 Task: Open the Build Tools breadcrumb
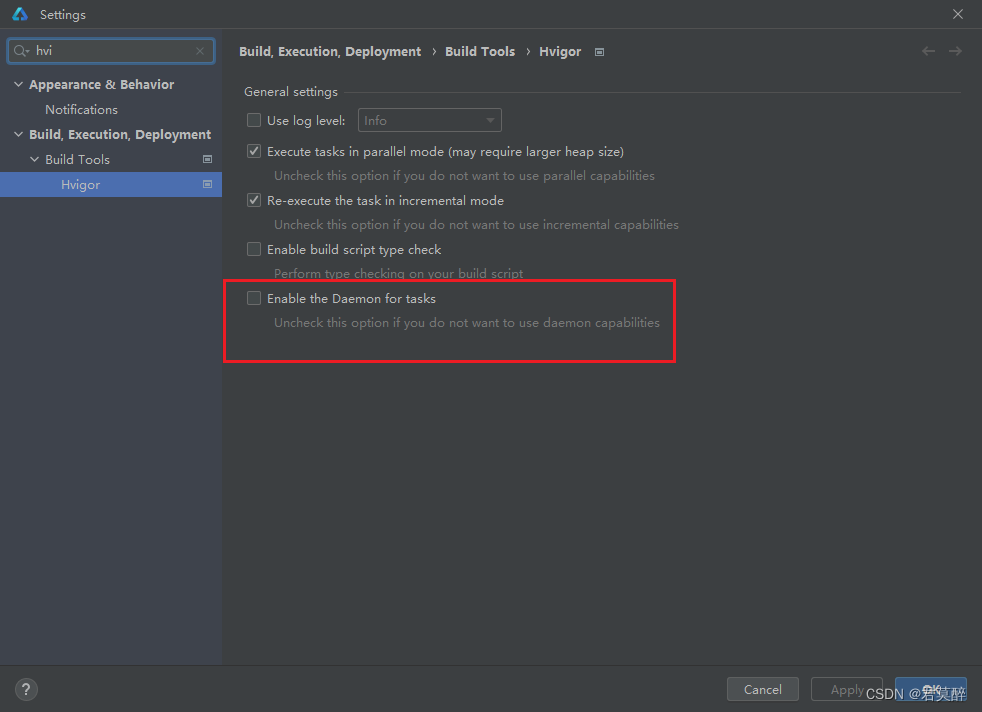coord(480,51)
